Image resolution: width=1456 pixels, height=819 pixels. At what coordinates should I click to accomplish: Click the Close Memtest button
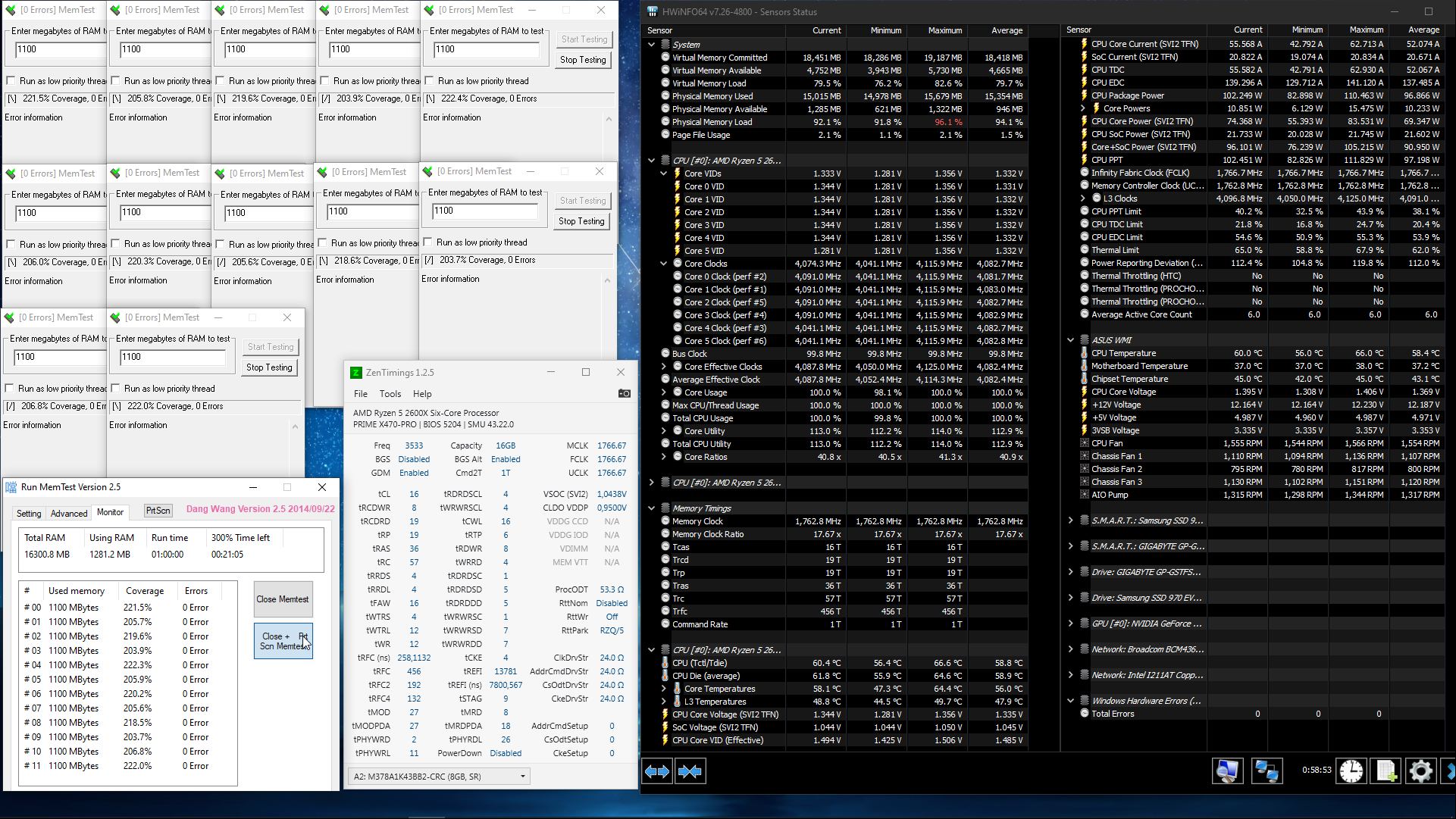click(282, 599)
